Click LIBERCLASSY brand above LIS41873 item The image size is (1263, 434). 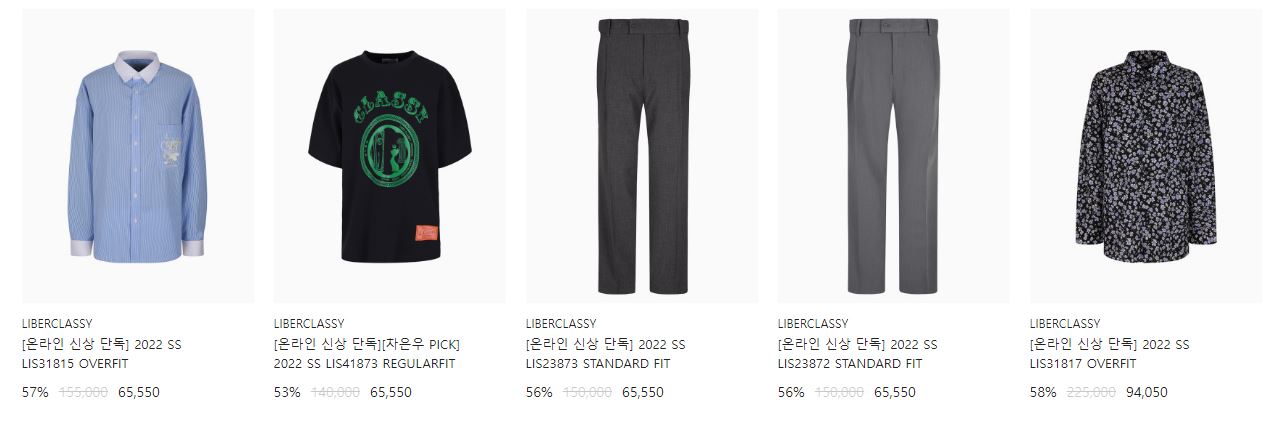[x=308, y=324]
